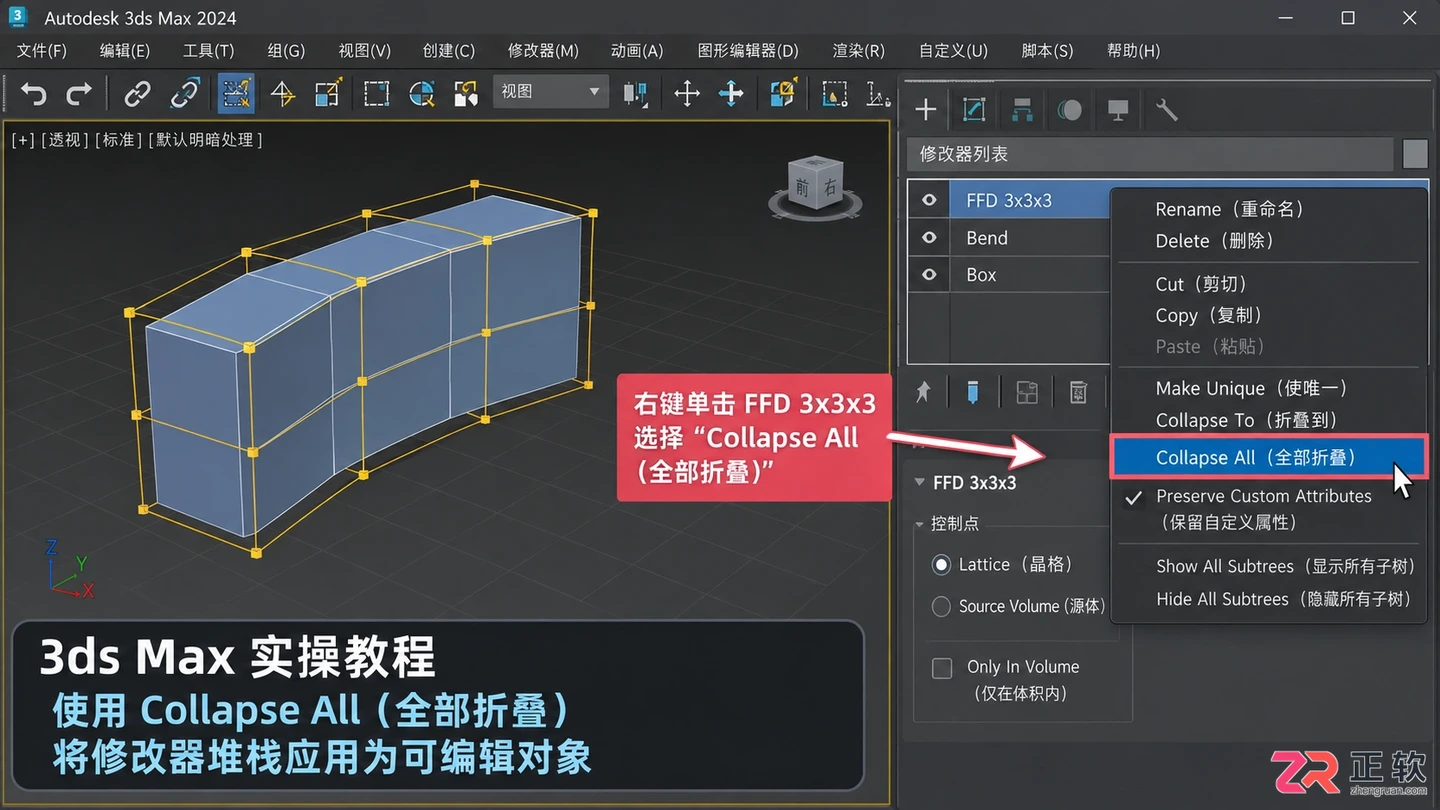The image size is (1440, 810).
Task: Click the select and place icon before 视图 dropdown
Action: pyautogui.click(x=466, y=94)
